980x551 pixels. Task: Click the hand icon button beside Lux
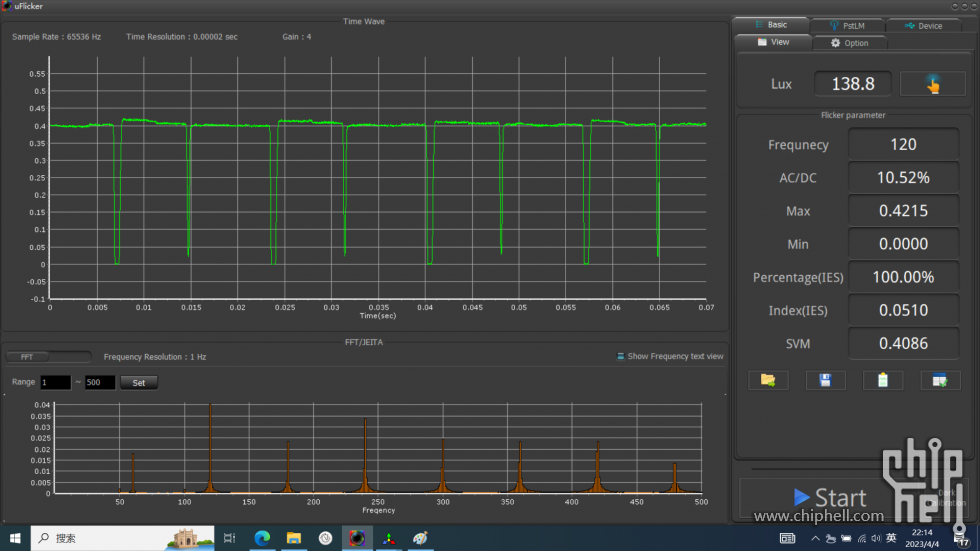[x=932, y=84]
